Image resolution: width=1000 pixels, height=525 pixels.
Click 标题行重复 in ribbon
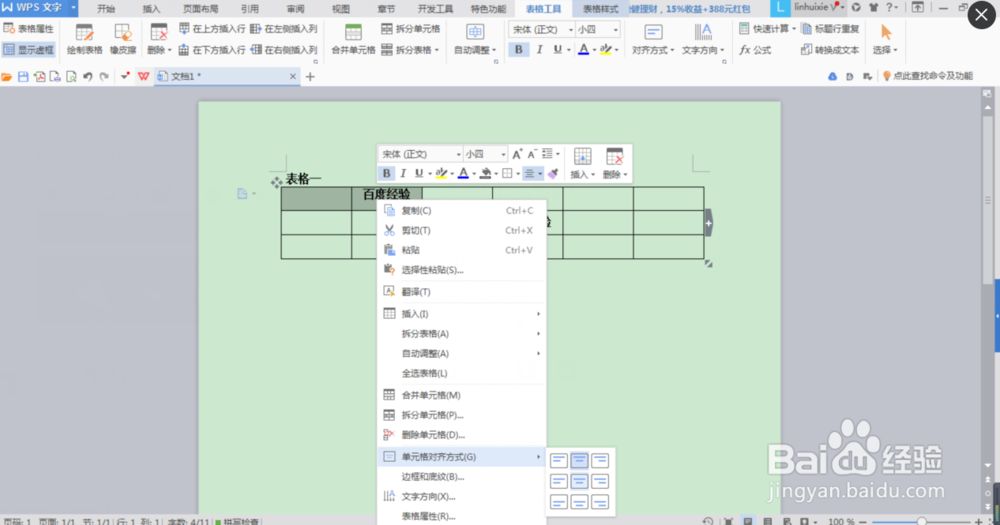pyautogui.click(x=830, y=29)
